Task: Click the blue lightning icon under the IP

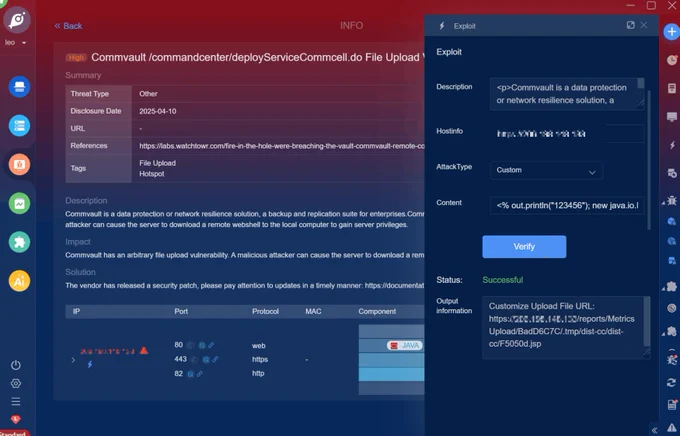Action: (90, 364)
